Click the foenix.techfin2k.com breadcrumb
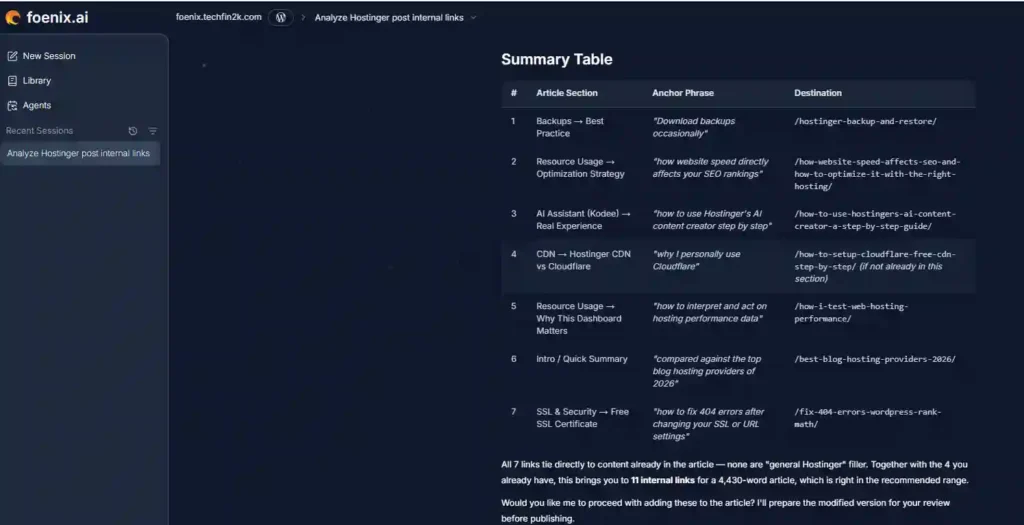The width and height of the screenshot is (1024, 525). pos(219,17)
